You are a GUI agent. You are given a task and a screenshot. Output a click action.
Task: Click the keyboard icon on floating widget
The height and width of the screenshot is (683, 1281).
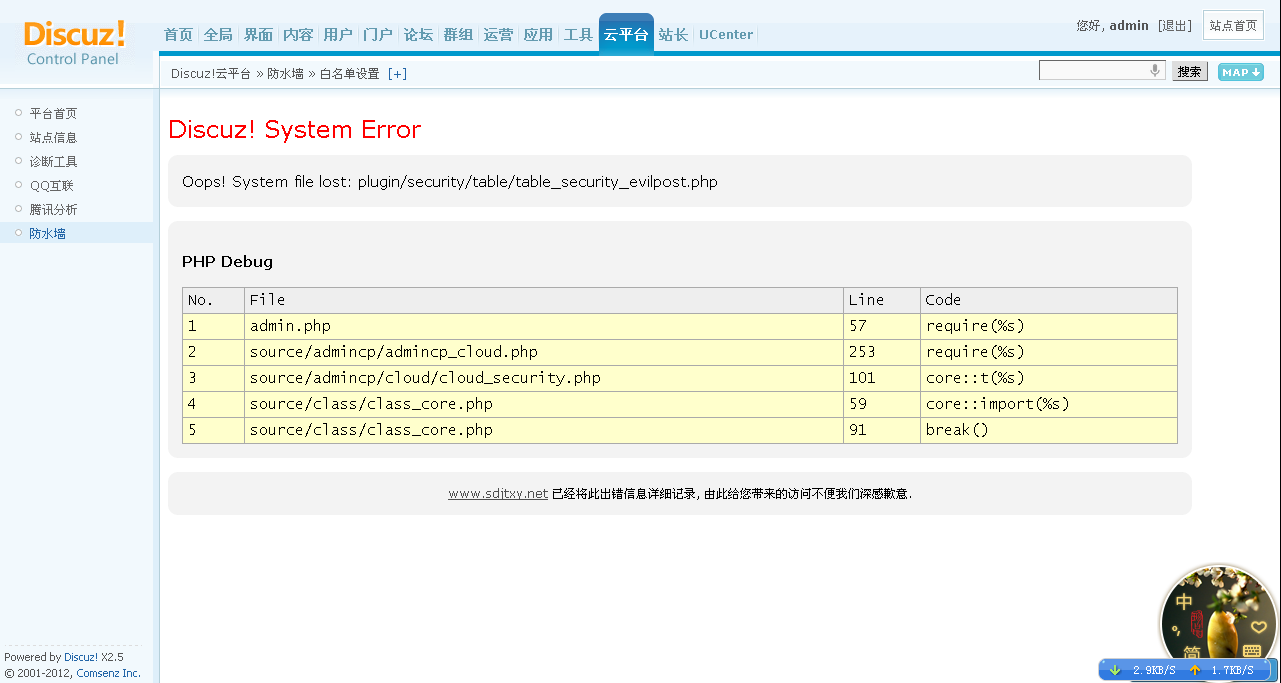pos(1252,651)
